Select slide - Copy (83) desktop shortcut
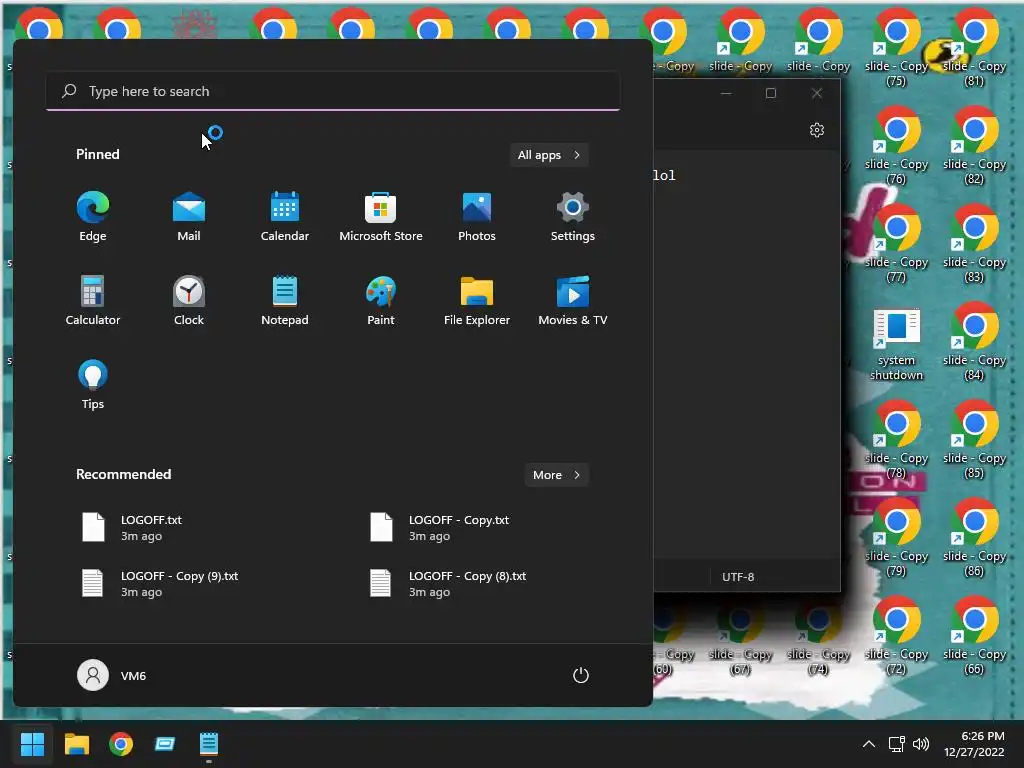 pos(974,244)
